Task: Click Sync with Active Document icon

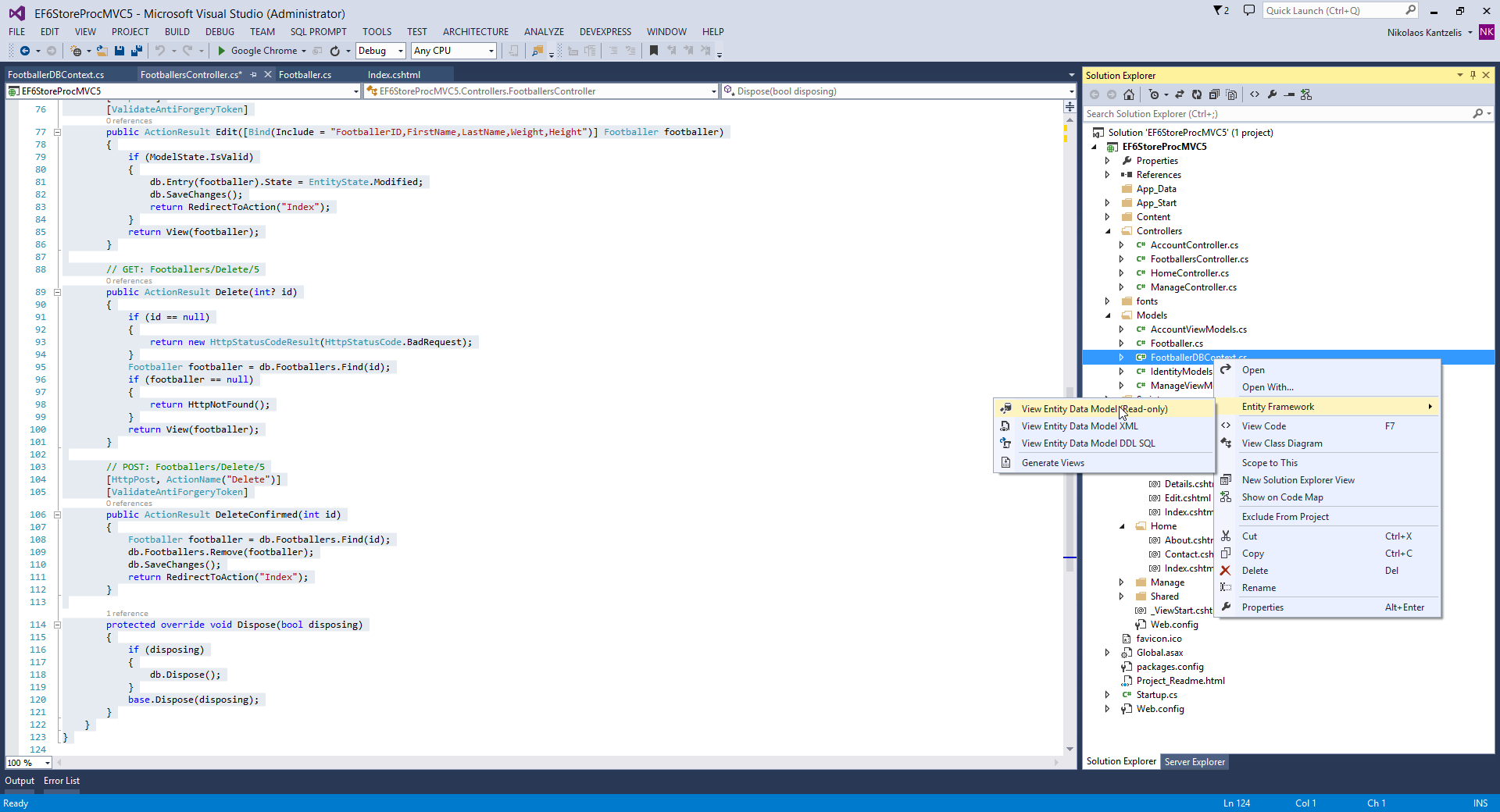Action: [1180, 94]
